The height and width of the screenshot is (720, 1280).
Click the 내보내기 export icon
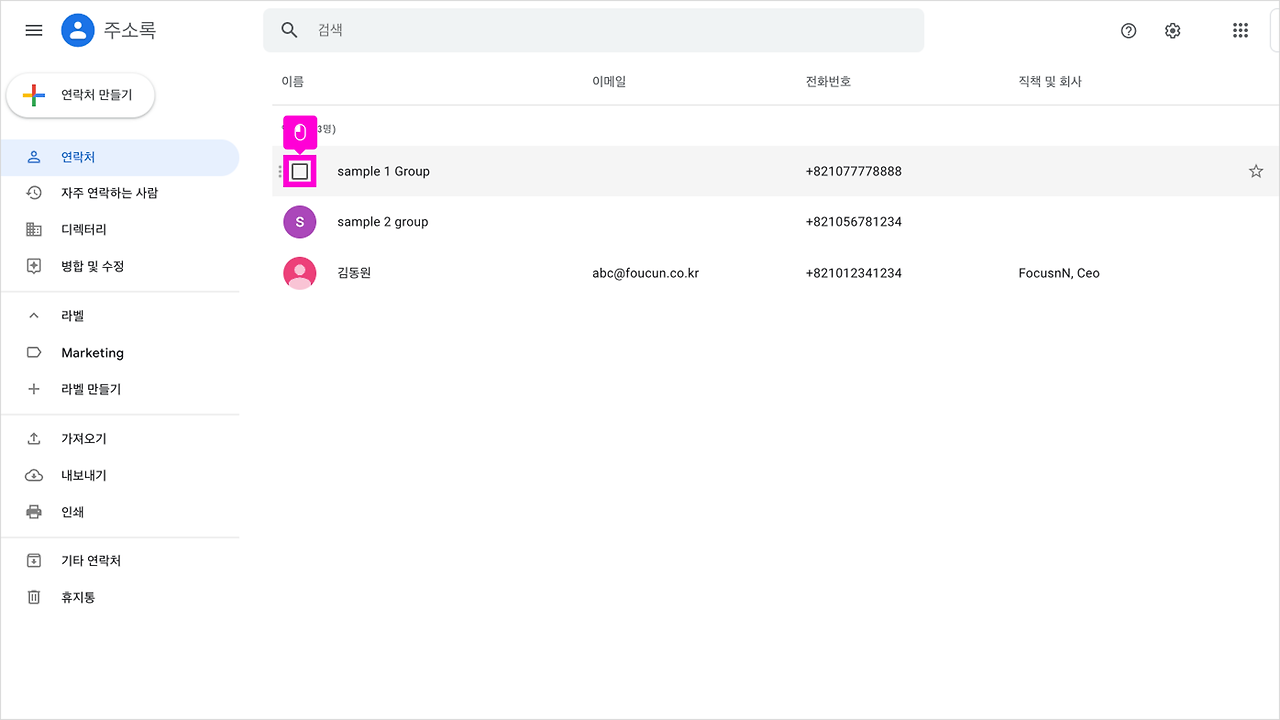(x=33, y=474)
